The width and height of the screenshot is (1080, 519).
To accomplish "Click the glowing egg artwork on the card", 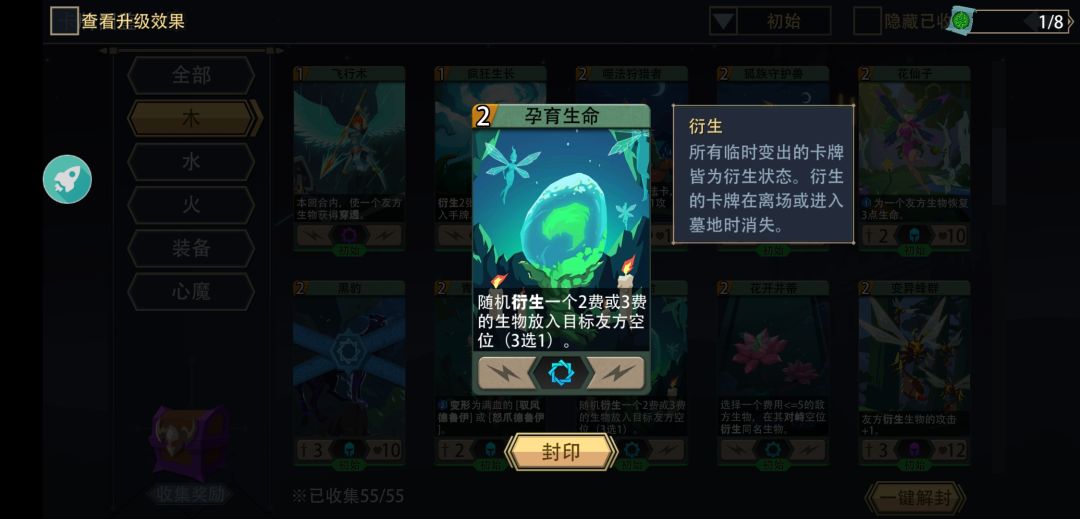I will click(561, 222).
